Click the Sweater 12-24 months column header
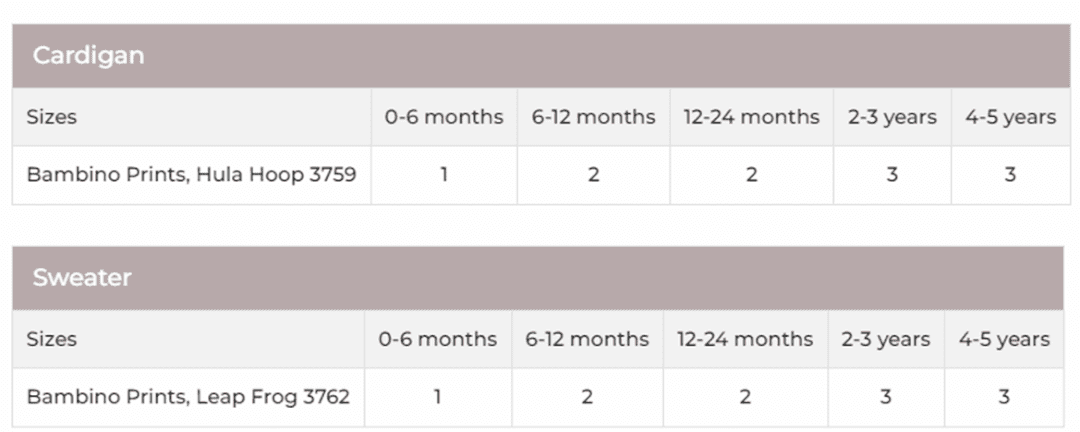 point(745,339)
